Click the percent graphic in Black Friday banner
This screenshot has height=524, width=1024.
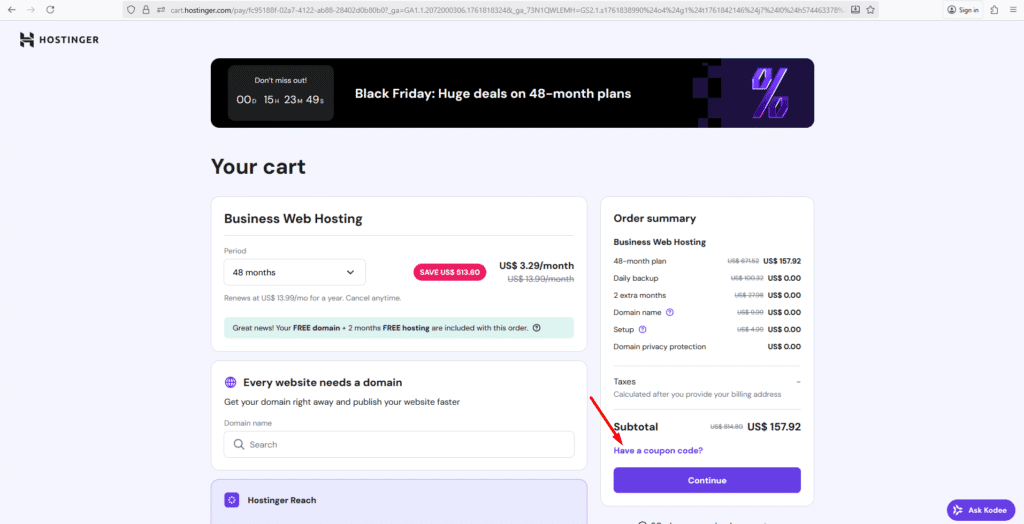point(770,93)
